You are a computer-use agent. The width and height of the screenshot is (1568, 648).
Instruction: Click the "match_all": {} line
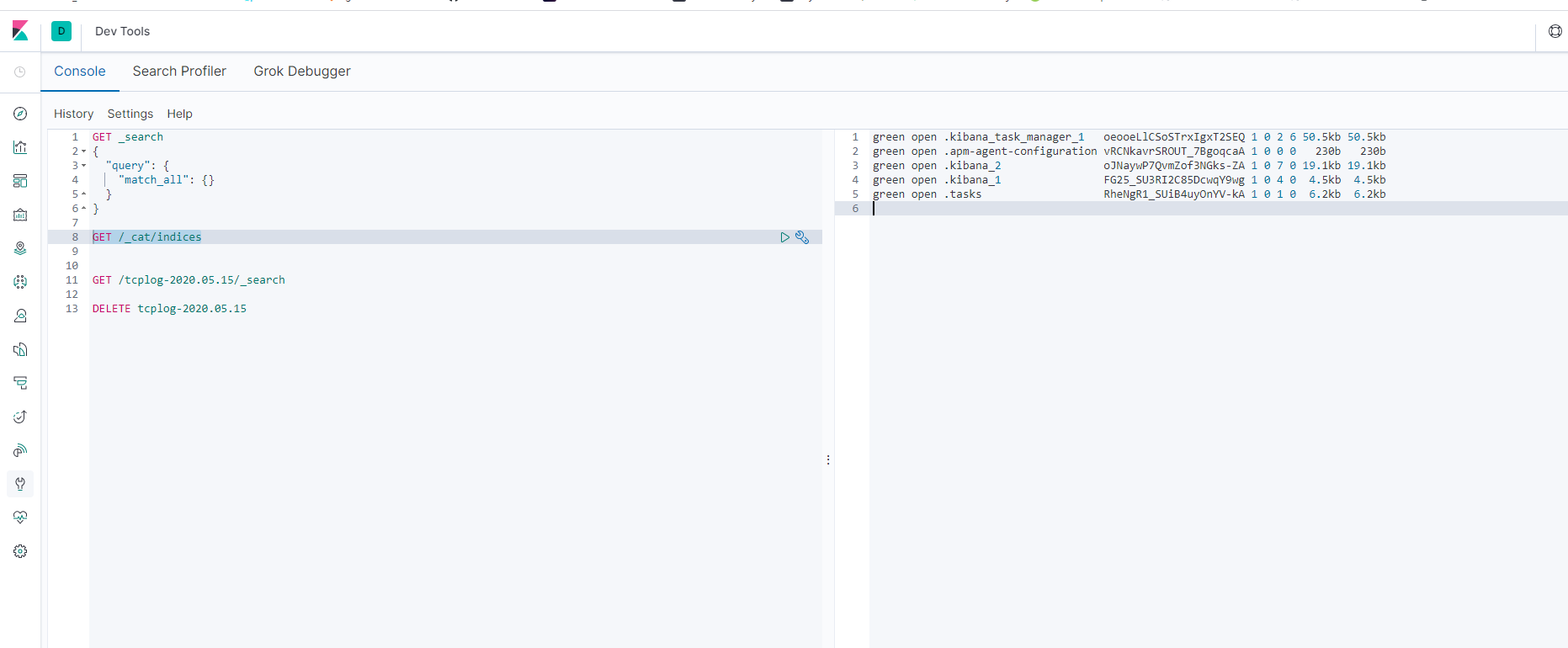(x=167, y=180)
